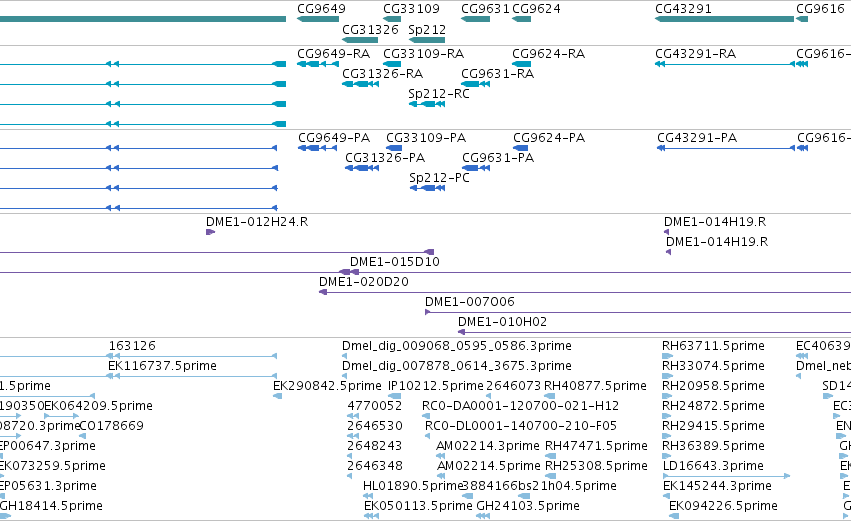Select the Sp212 gene label
The height and width of the screenshot is (521, 851).
click(x=427, y=29)
